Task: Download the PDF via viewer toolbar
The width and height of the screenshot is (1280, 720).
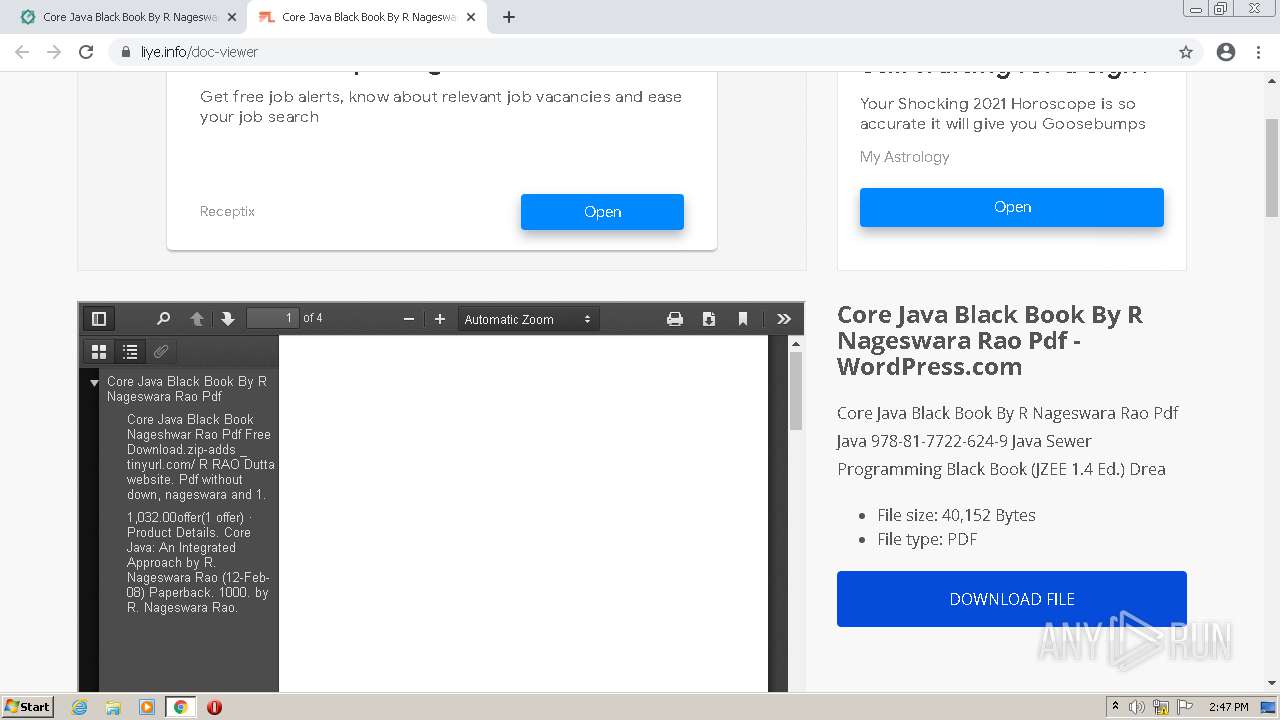Action: [709, 319]
